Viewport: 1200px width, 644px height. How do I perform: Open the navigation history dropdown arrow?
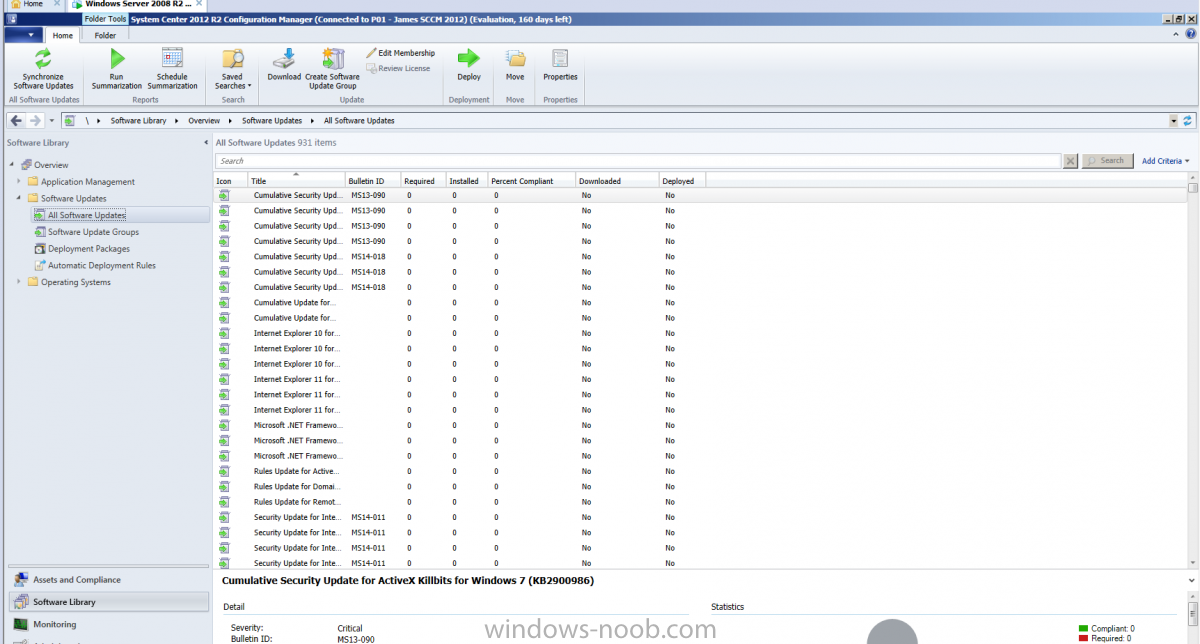coord(51,121)
